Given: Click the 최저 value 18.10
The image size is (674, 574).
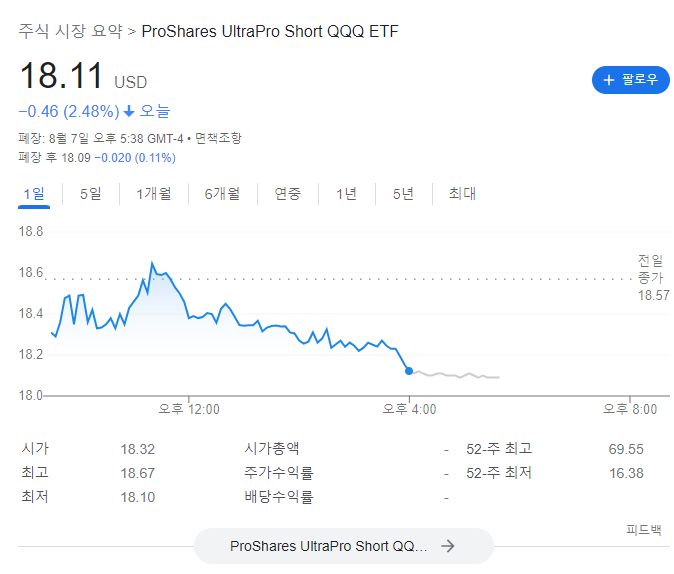Looking at the screenshot, I should click(x=138, y=497).
